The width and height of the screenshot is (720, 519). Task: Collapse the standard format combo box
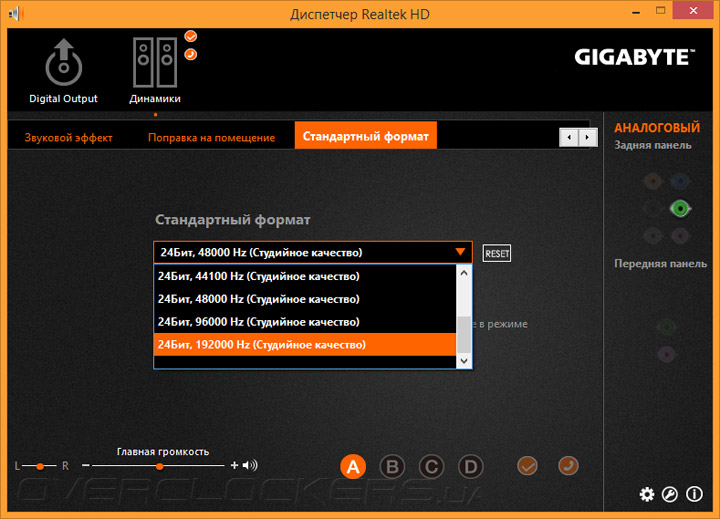pyautogui.click(x=313, y=252)
